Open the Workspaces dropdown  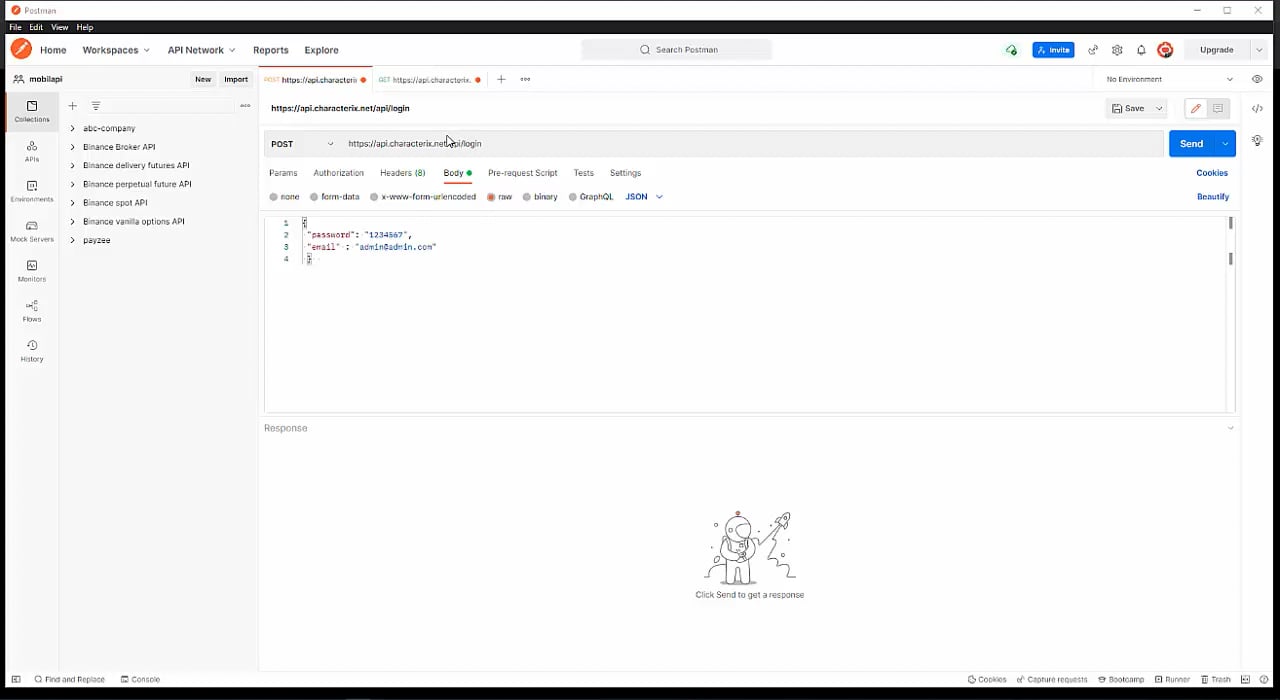pyautogui.click(x=116, y=50)
